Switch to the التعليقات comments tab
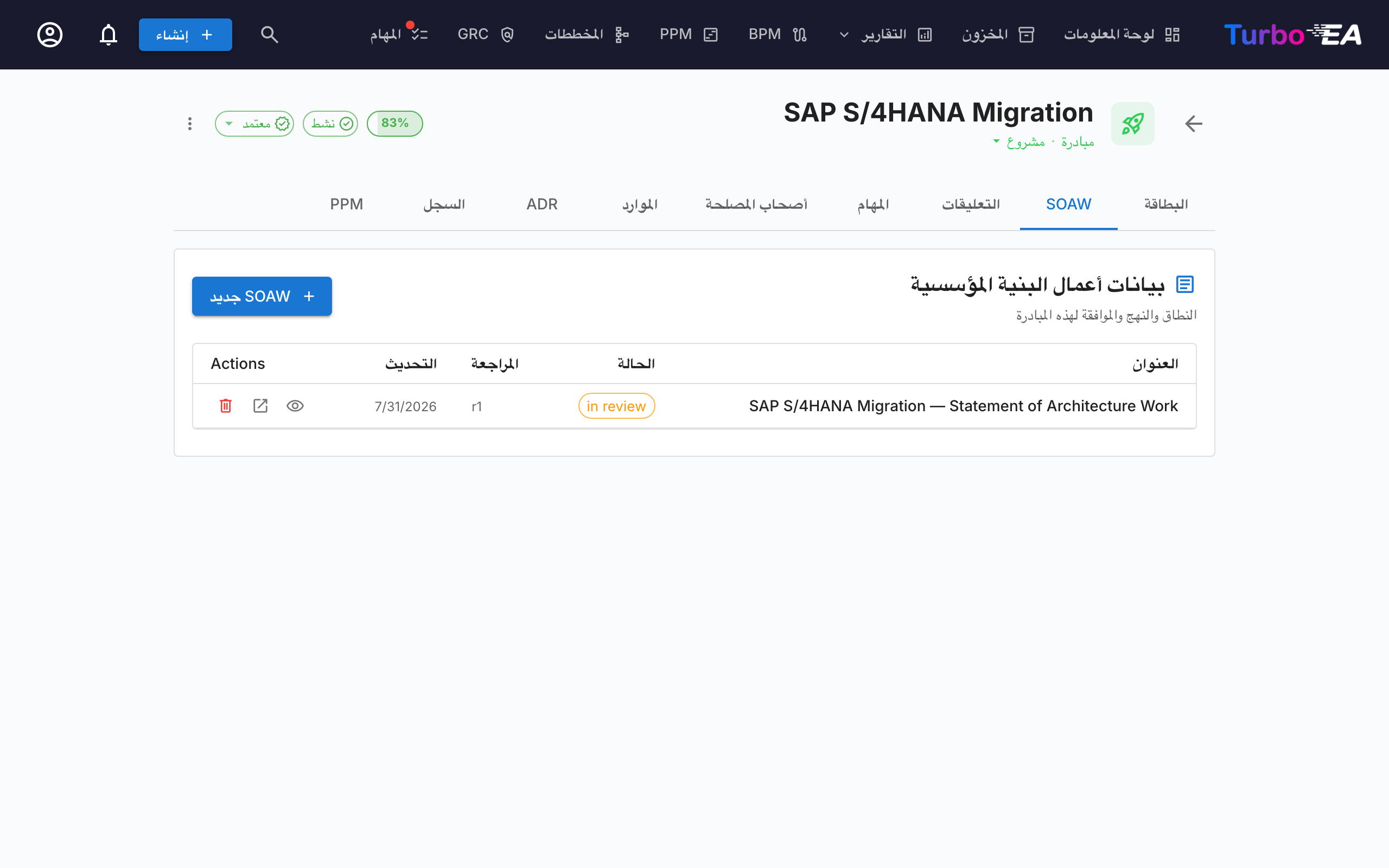The image size is (1389, 868). point(971,205)
